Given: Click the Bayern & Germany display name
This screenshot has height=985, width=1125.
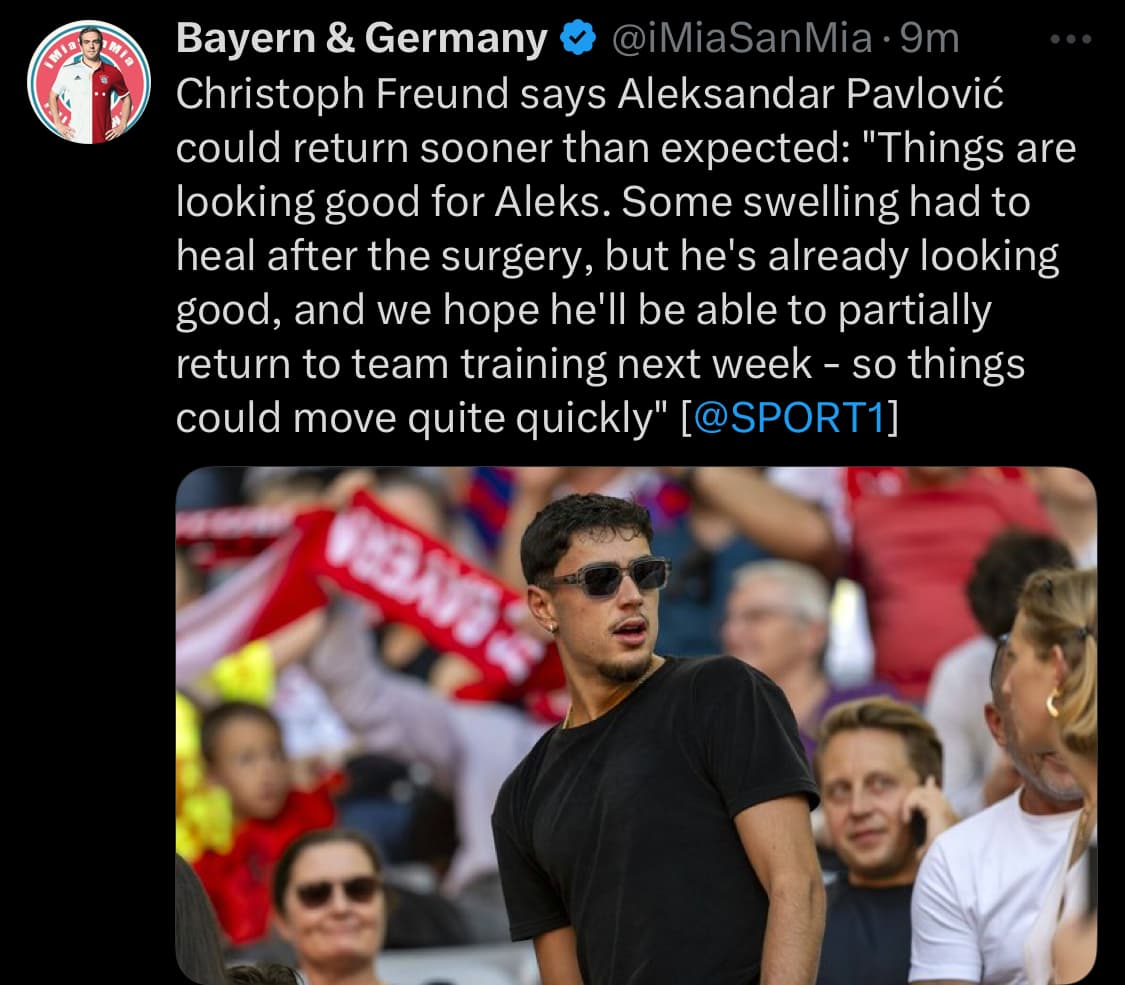Looking at the screenshot, I should pyautogui.click(x=362, y=38).
